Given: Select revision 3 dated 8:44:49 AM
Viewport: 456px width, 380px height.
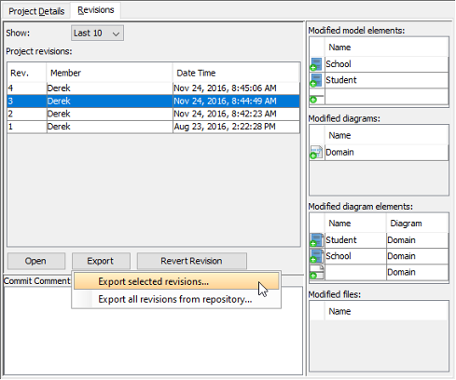Looking at the screenshot, I should pos(153,101).
